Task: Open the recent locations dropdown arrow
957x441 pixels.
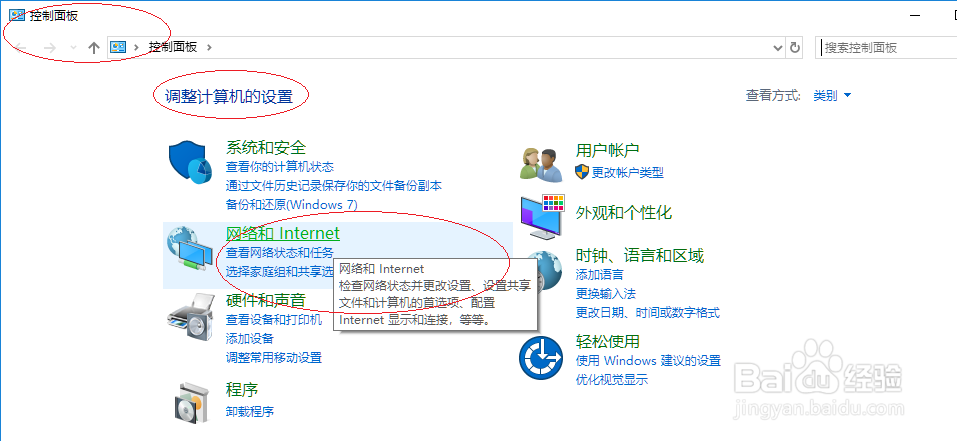Action: click(x=73, y=48)
